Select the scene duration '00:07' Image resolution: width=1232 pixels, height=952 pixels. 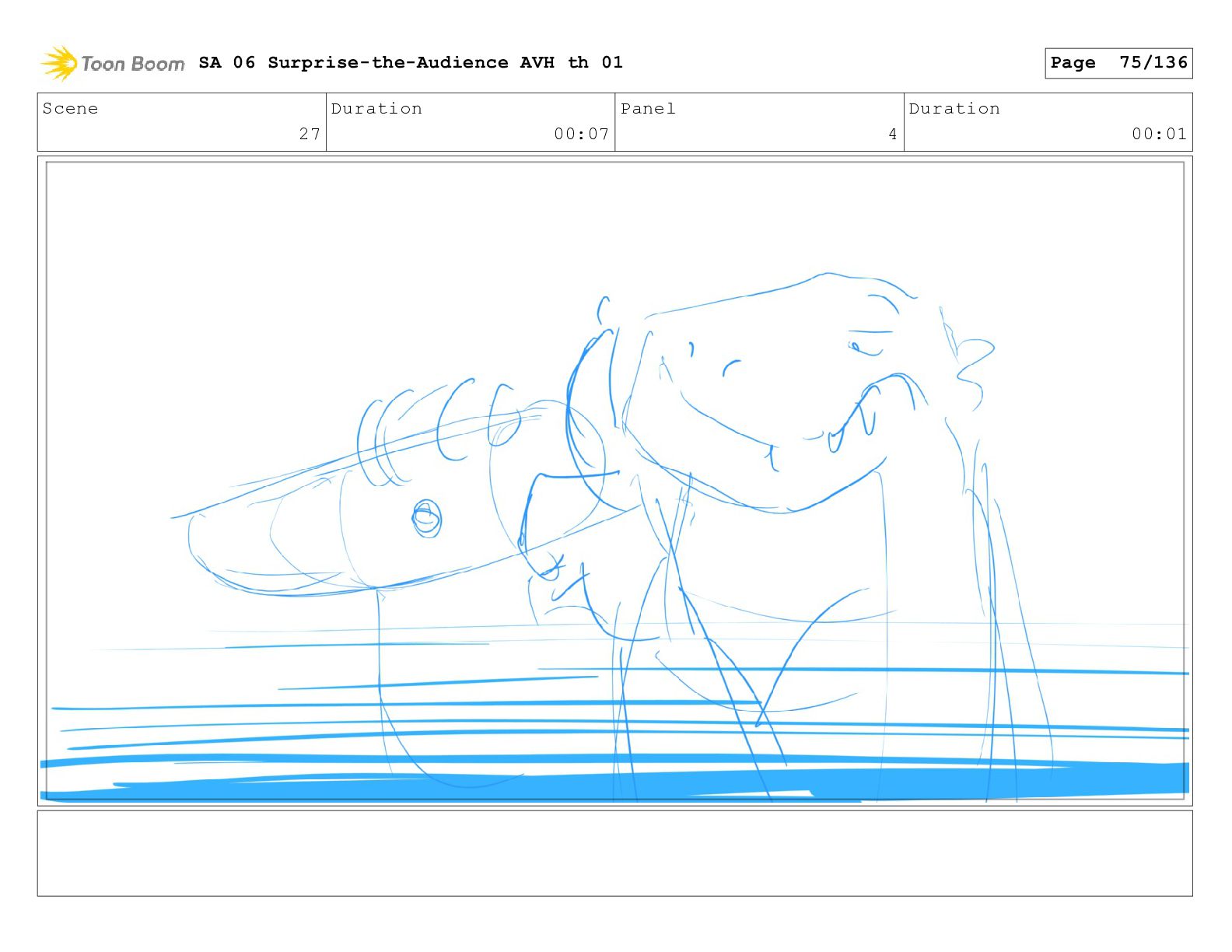[581, 134]
